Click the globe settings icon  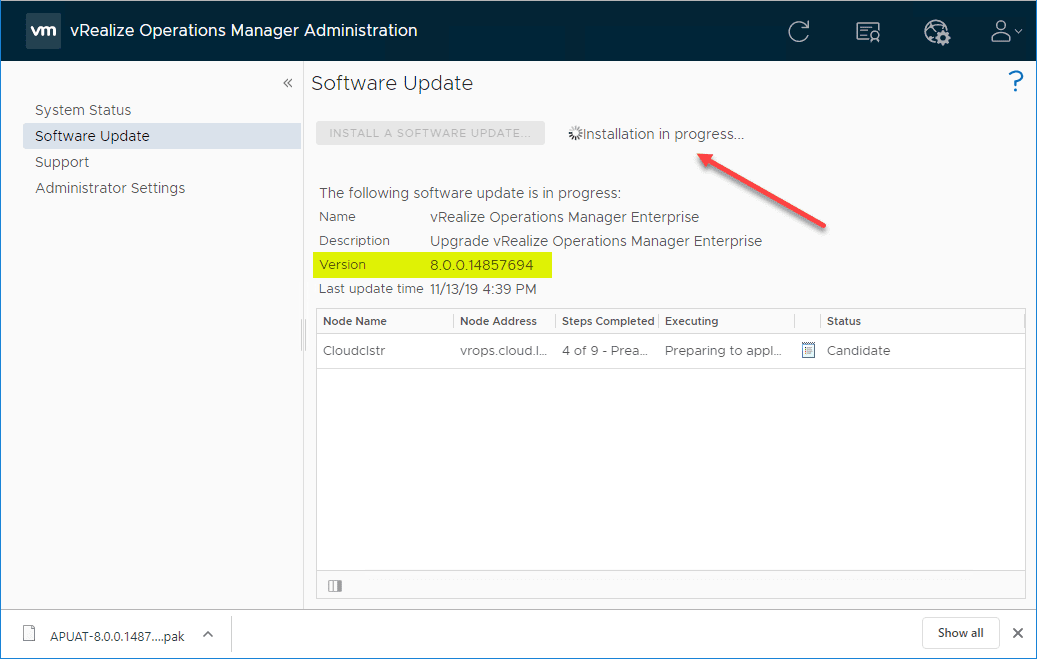[x=936, y=31]
